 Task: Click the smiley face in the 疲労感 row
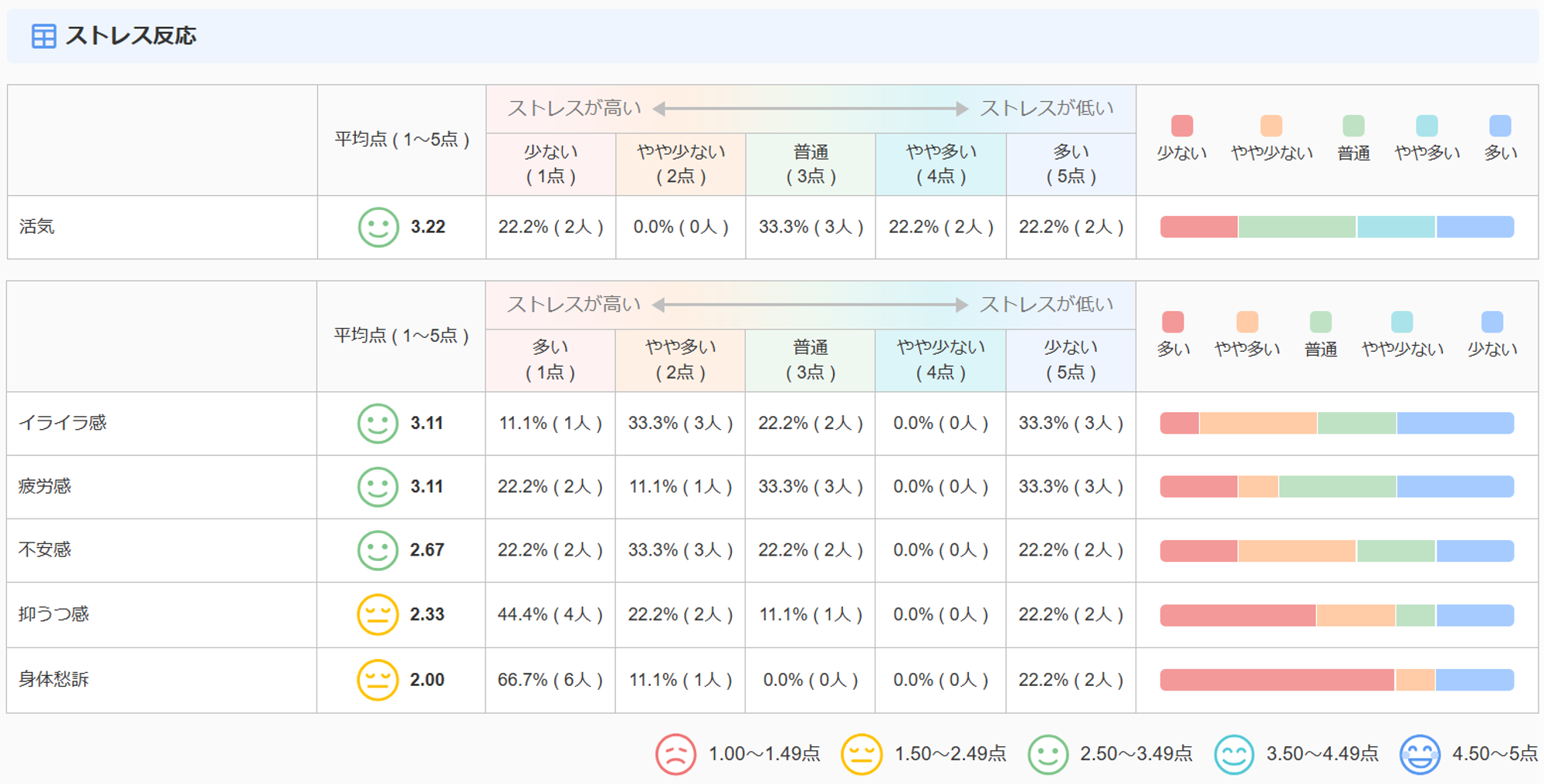[378, 486]
